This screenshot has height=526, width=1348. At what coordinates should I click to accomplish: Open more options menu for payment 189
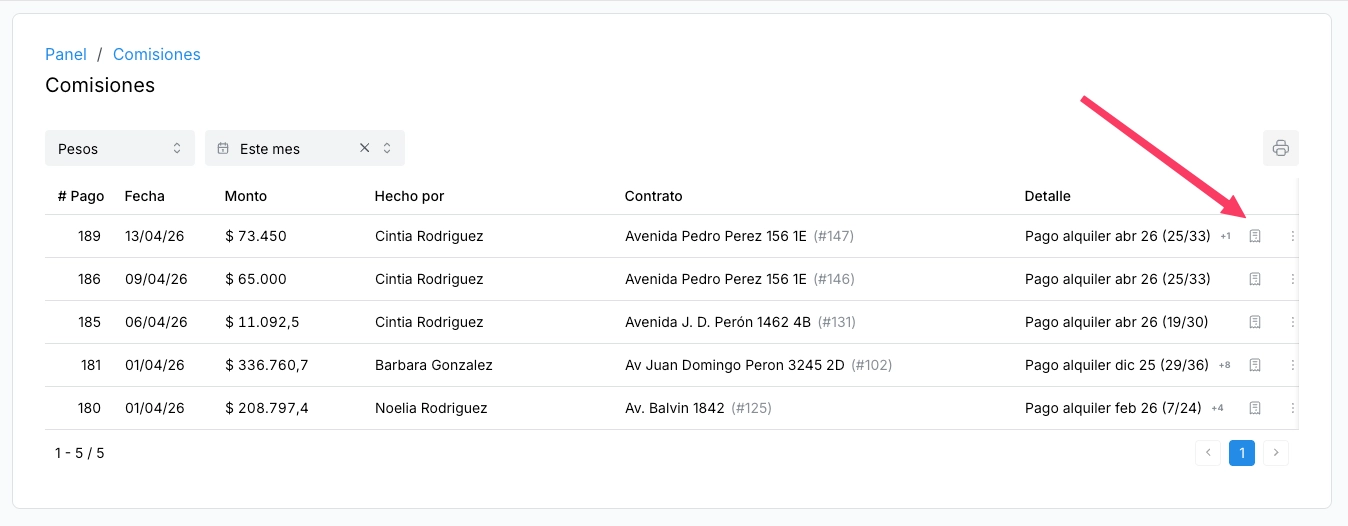pos(1292,236)
